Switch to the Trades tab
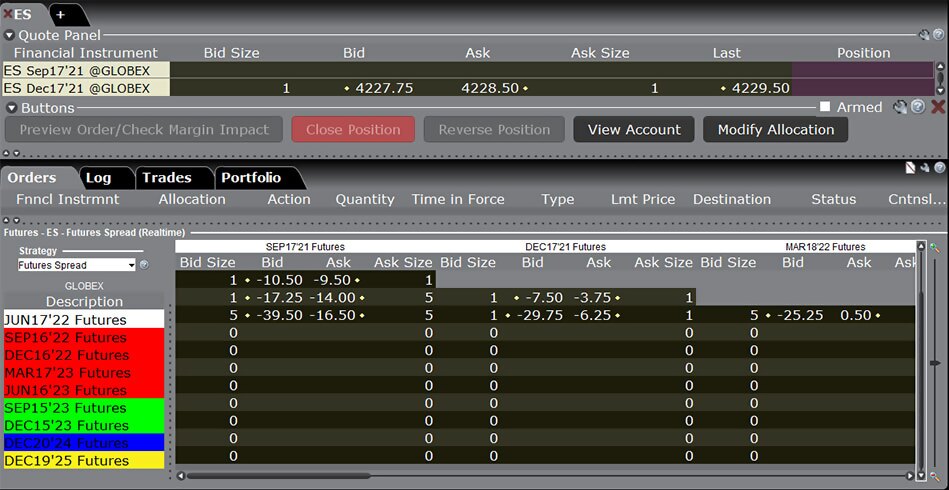 167,178
